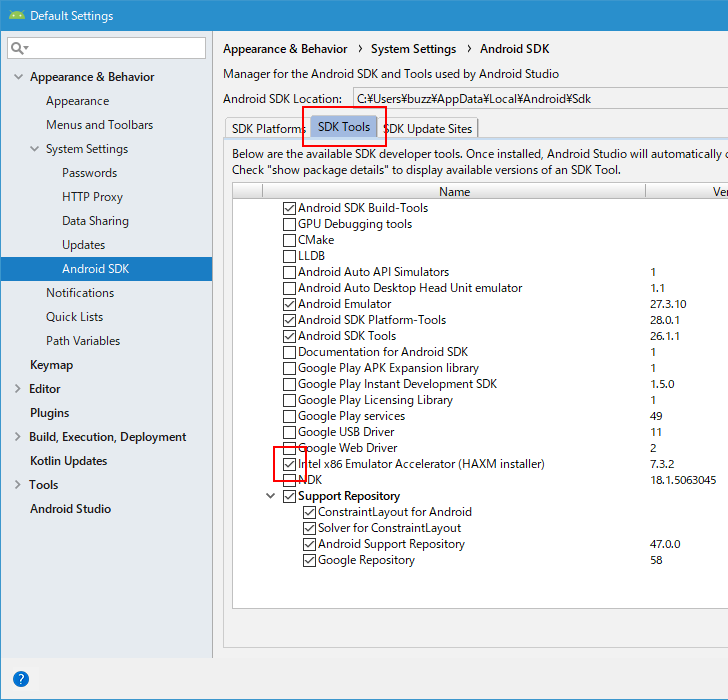The image size is (728, 700).
Task: Collapse Appearance & Behavior tree node
Action: [18, 77]
